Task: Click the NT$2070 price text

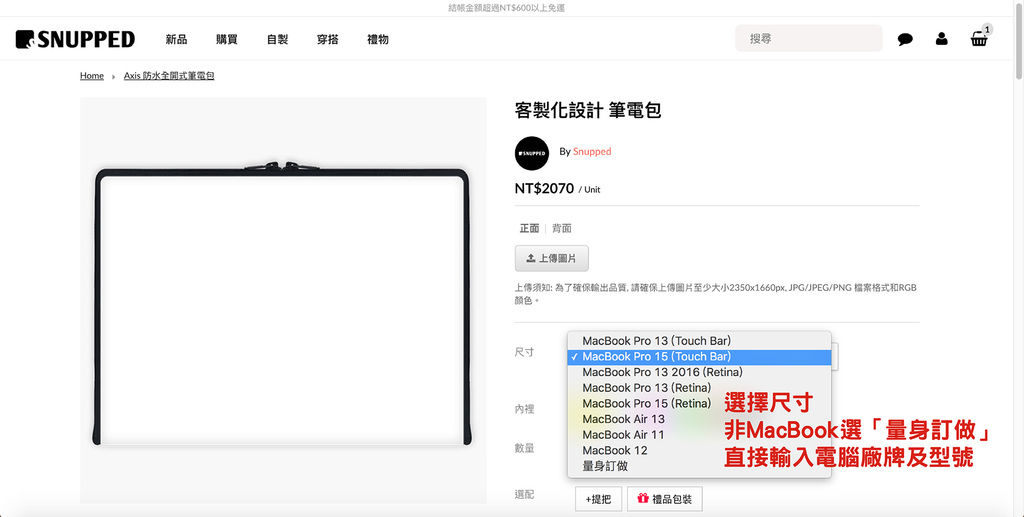Action: click(544, 189)
